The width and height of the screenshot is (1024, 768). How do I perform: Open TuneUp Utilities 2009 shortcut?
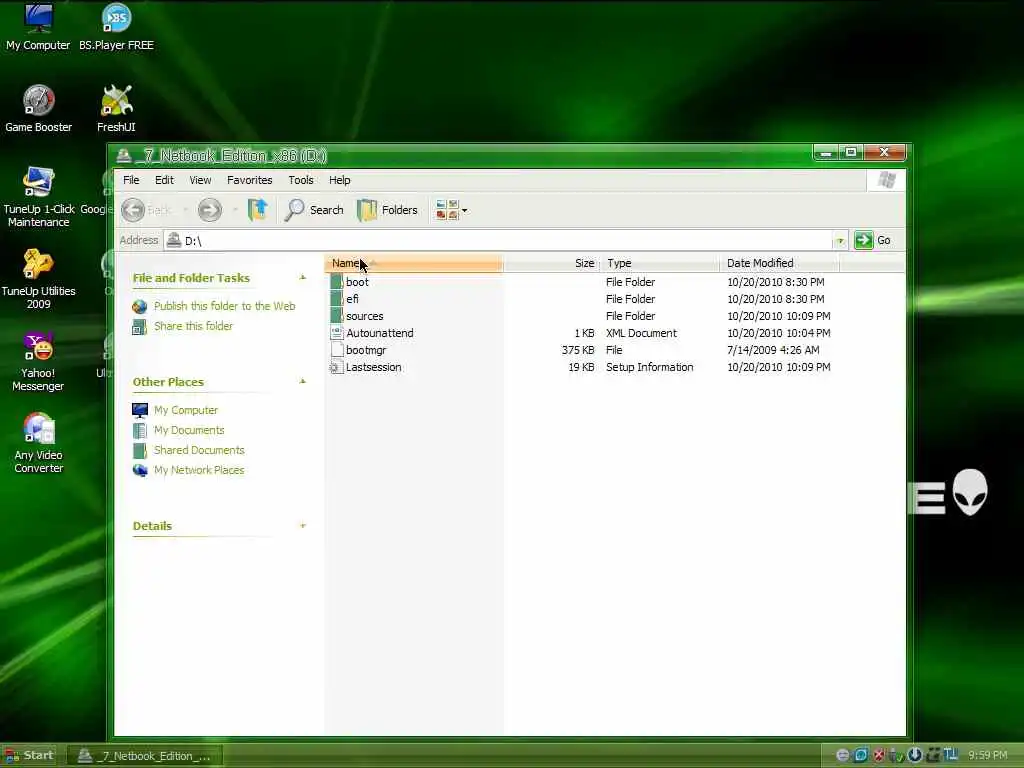click(39, 279)
